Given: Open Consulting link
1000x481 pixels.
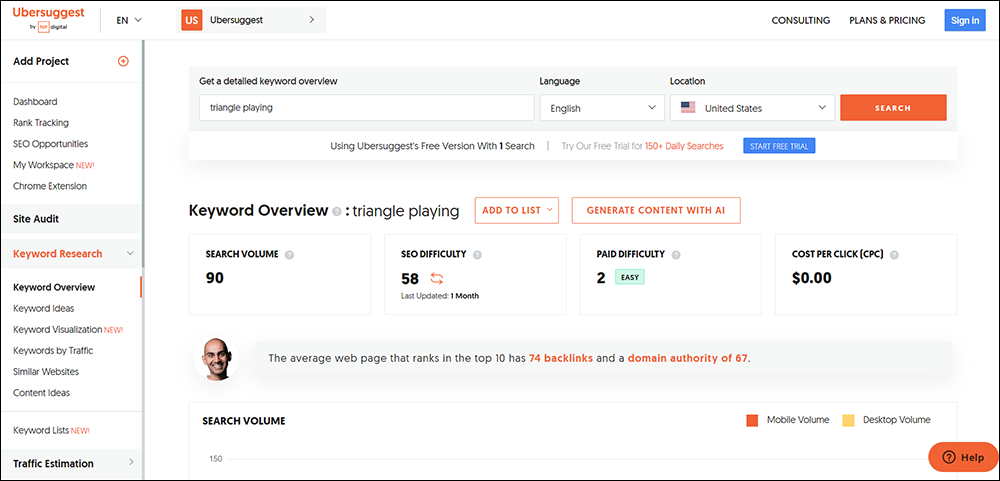Looking at the screenshot, I should (x=800, y=20).
